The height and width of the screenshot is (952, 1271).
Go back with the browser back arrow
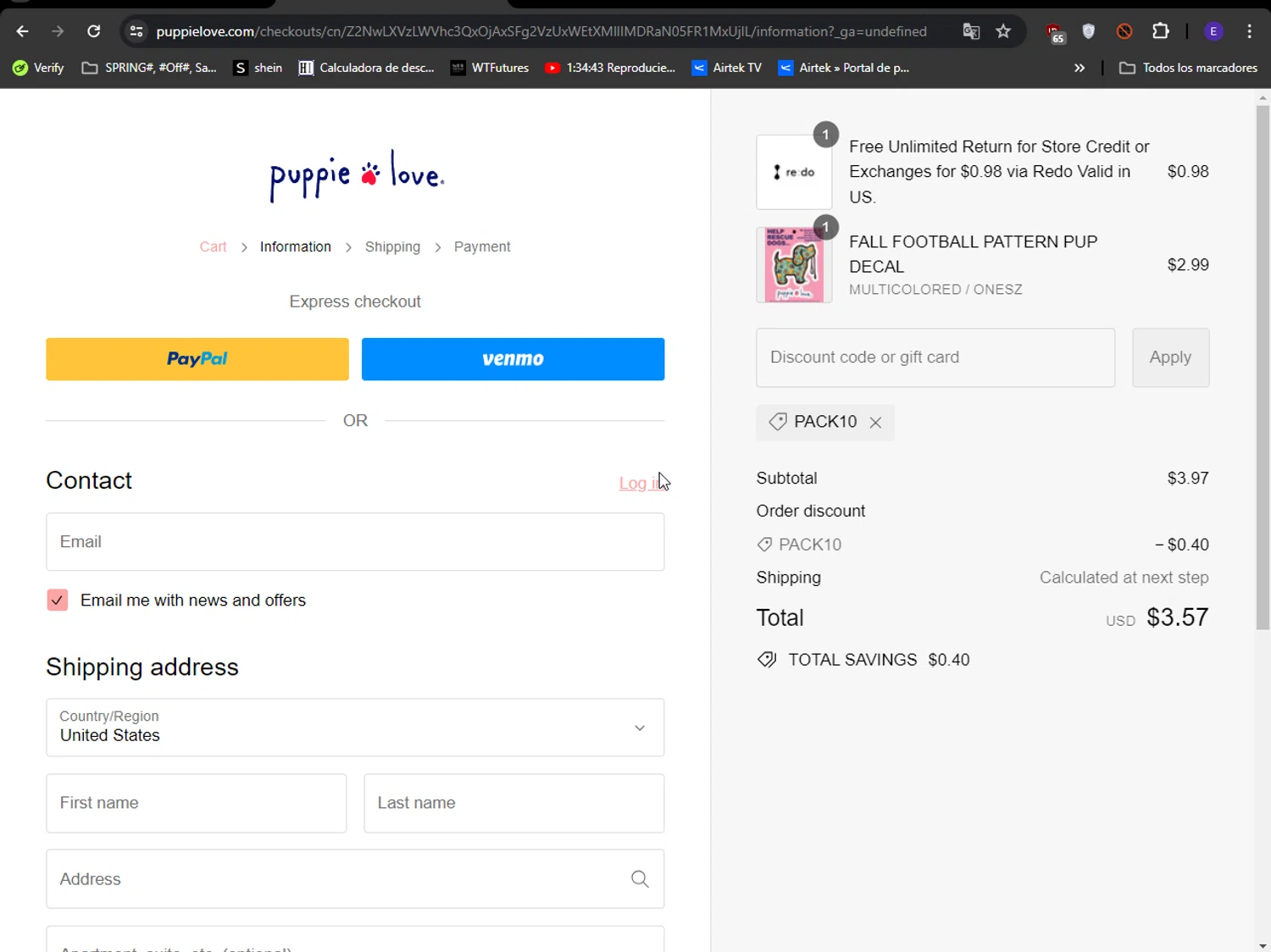pos(23,31)
